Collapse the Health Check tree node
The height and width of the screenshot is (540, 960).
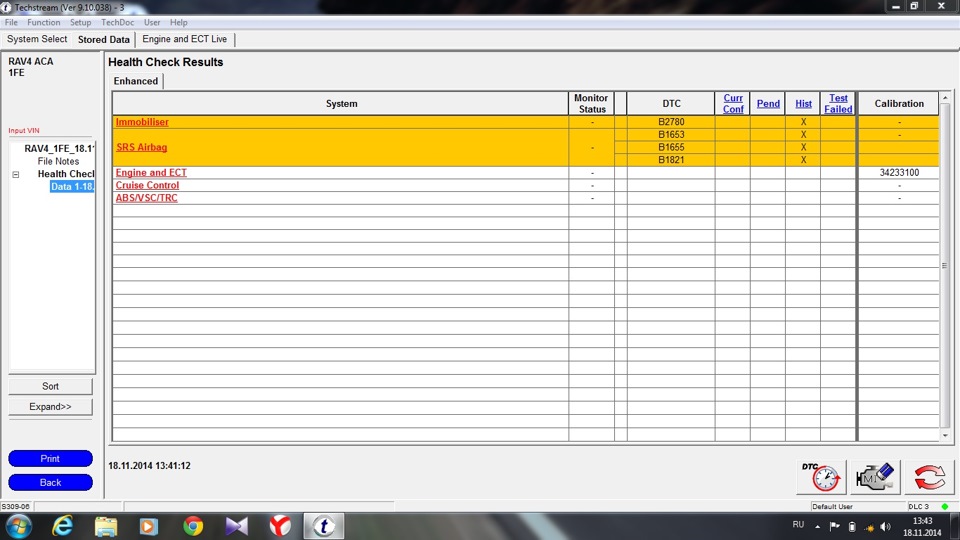[x=16, y=174]
